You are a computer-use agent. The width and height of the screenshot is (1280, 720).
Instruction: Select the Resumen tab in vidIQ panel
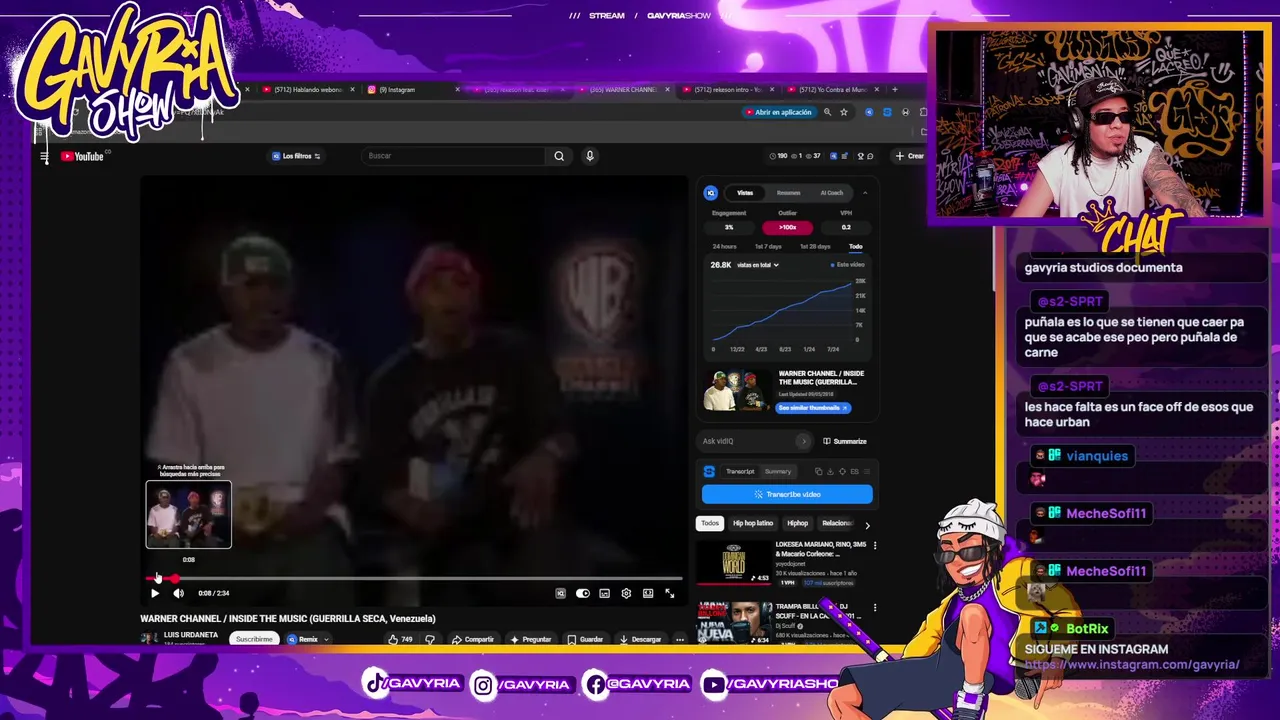788,193
